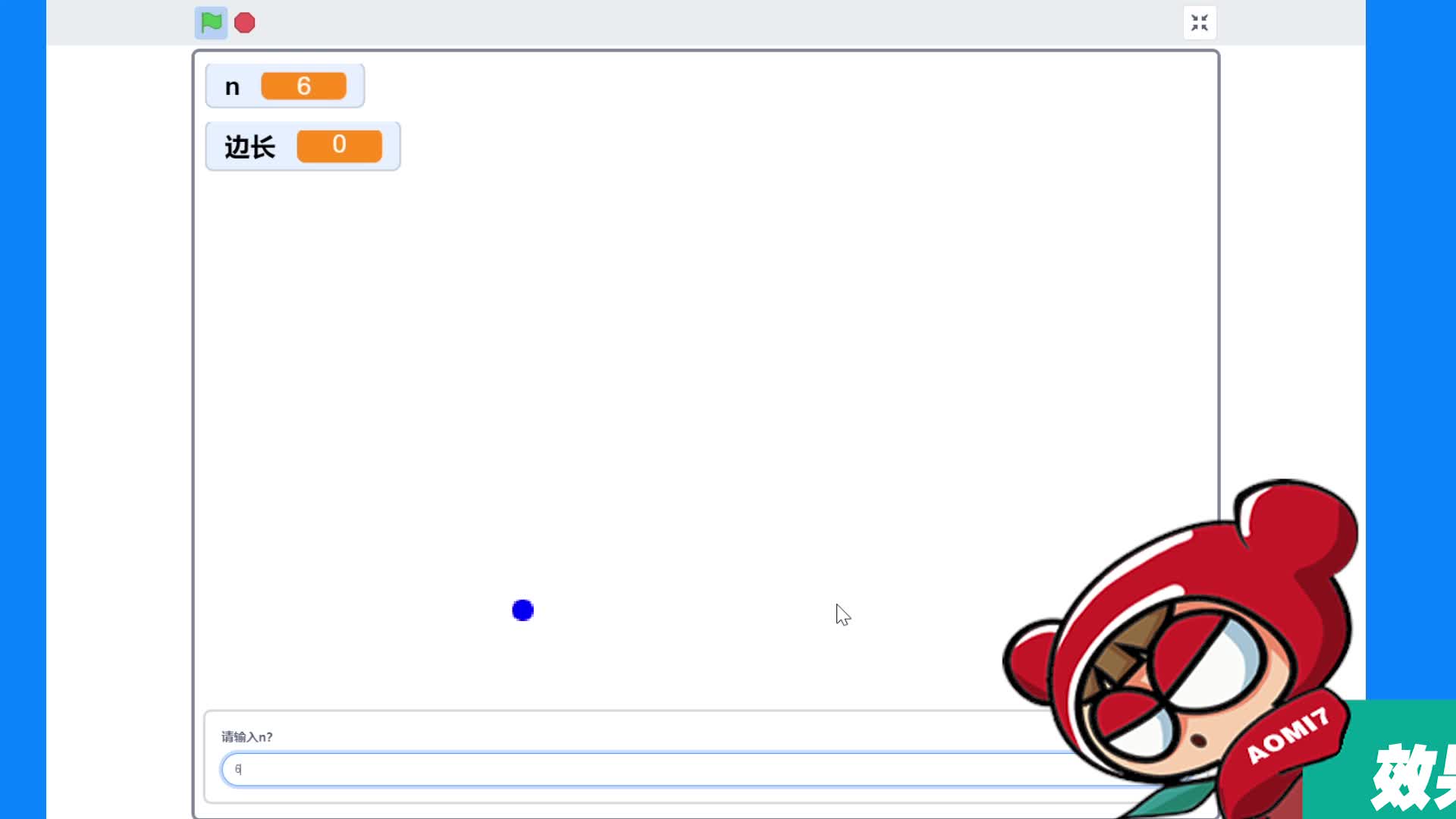
Task: Click the 边长 variable monitor
Action: (x=303, y=146)
